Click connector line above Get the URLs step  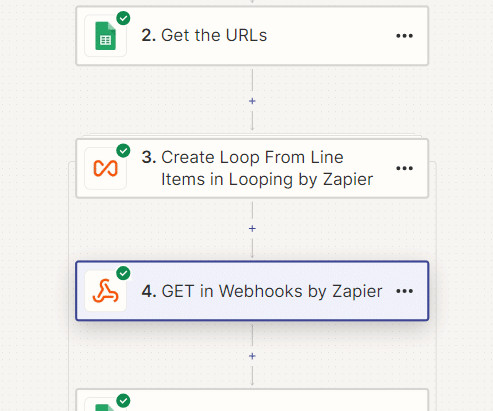[252, 2]
